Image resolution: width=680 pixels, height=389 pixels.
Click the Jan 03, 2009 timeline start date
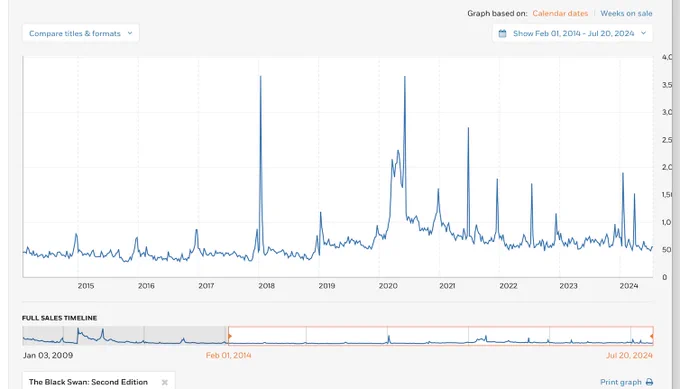click(x=48, y=355)
